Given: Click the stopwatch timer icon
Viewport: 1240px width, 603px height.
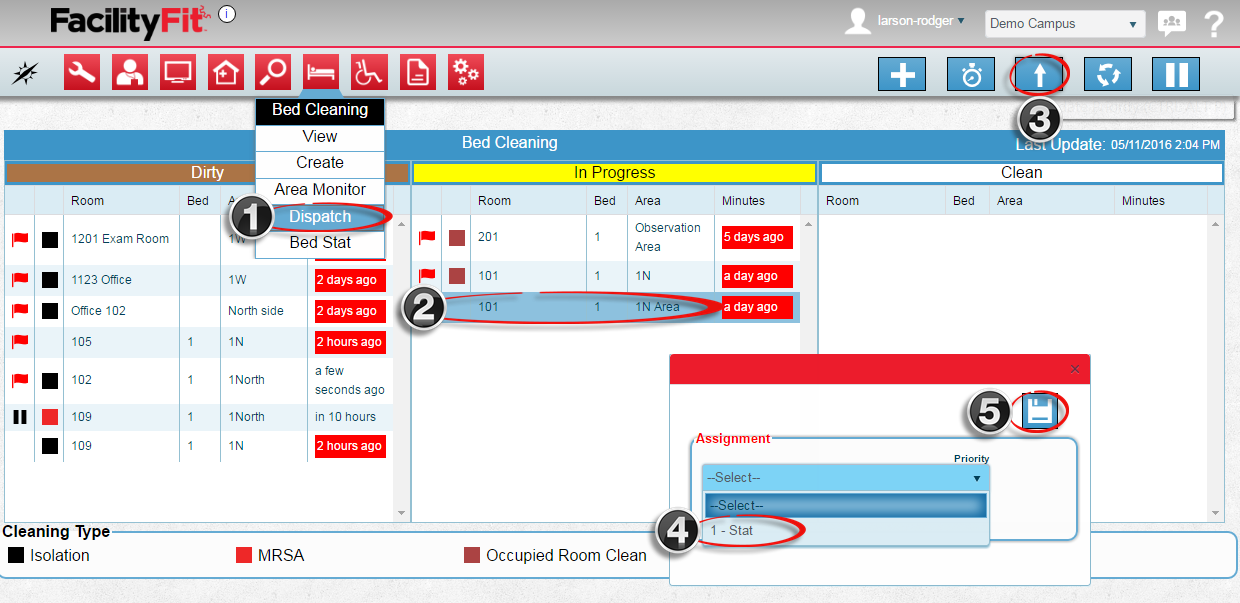Looking at the screenshot, I should [x=971, y=75].
